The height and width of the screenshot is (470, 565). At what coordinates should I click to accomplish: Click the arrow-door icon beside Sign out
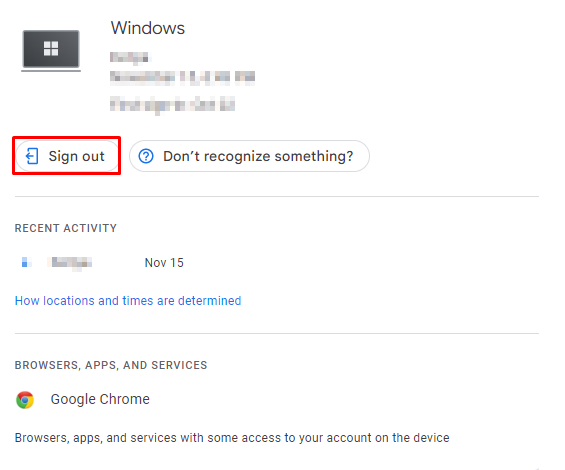click(x=32, y=156)
